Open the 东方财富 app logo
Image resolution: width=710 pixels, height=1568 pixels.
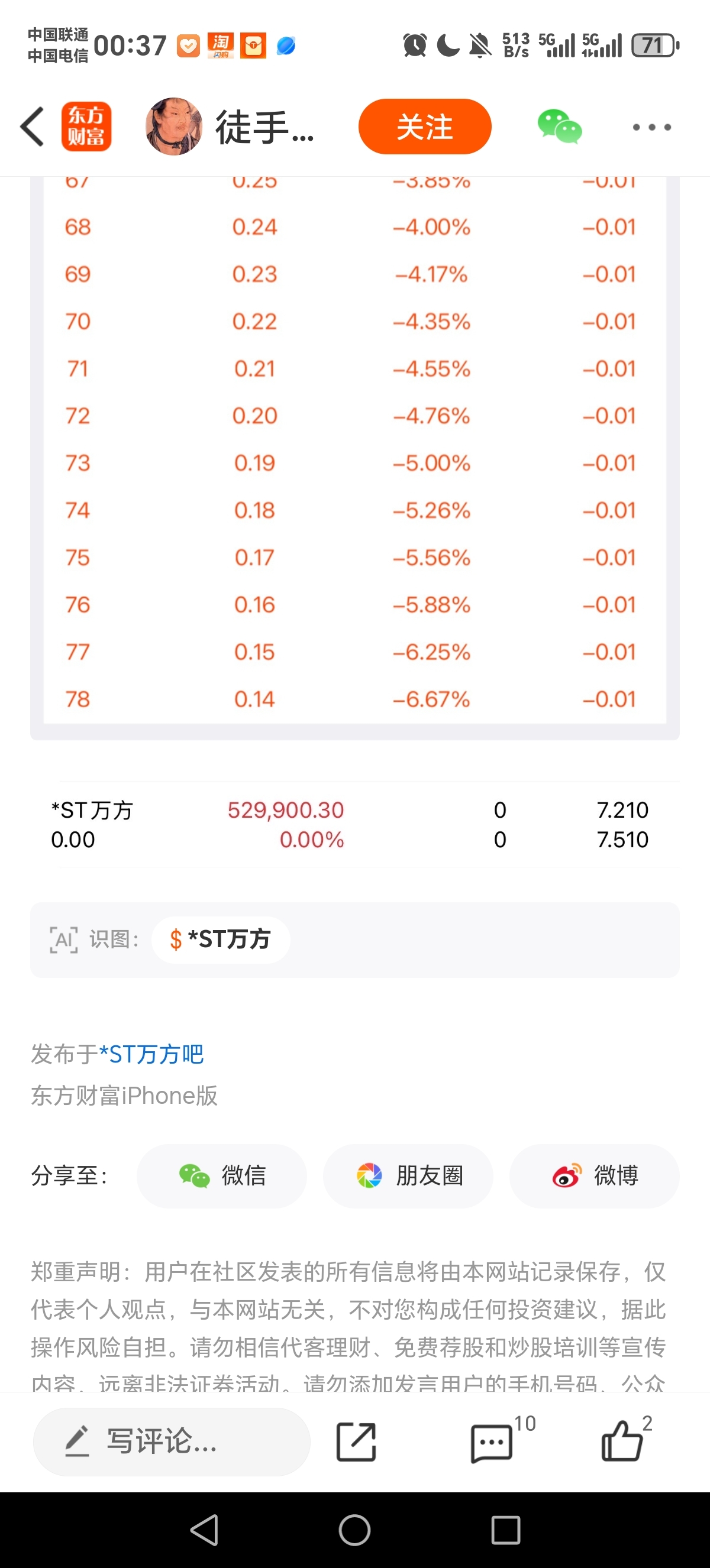click(x=86, y=127)
